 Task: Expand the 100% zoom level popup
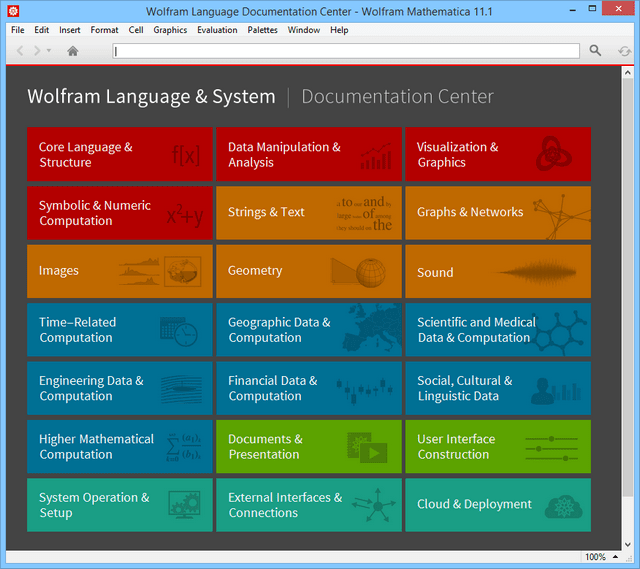(600, 557)
